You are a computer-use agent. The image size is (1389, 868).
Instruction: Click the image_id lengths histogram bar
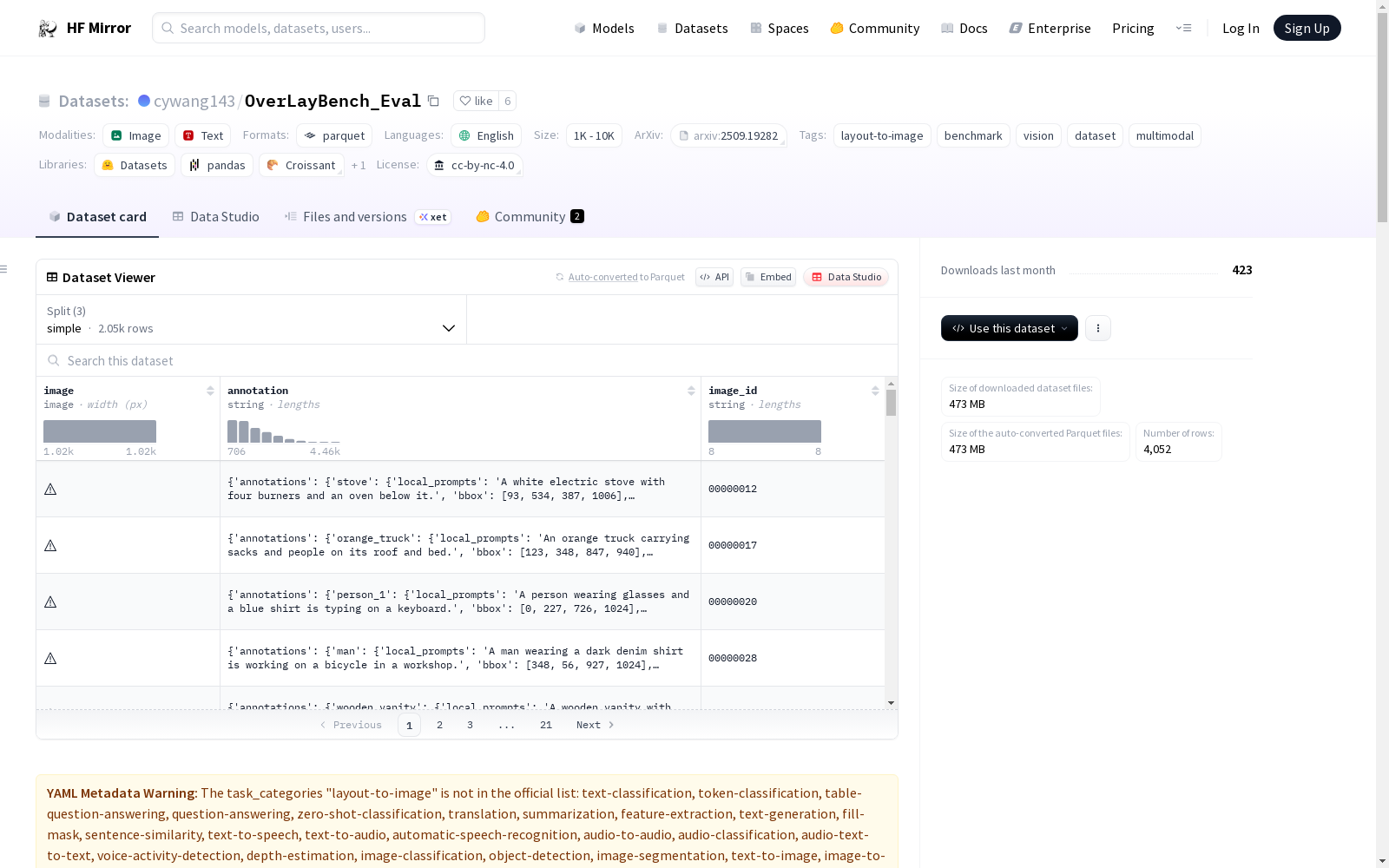pyautogui.click(x=765, y=431)
